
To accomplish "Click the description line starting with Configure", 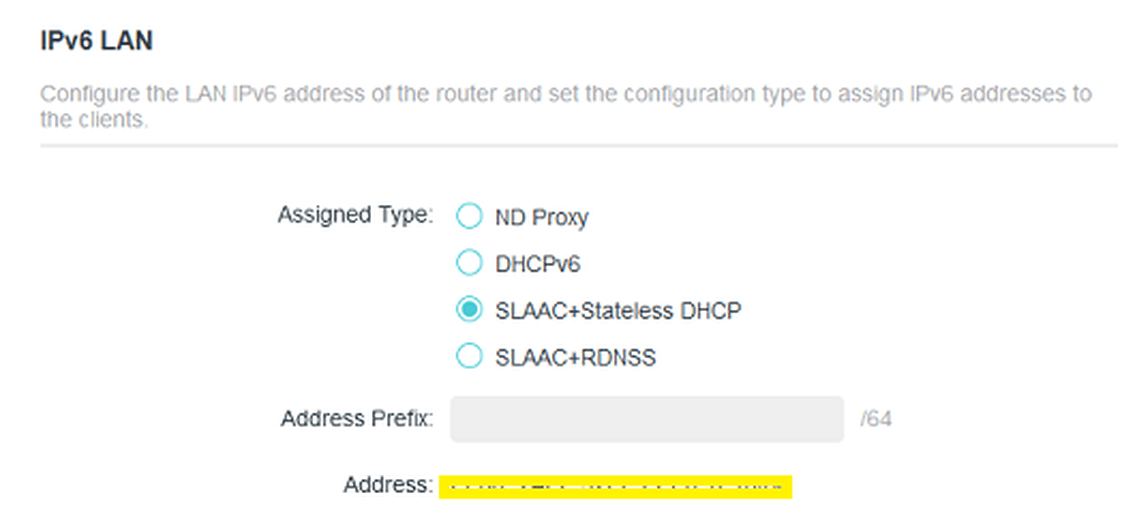I will (x=566, y=95).
